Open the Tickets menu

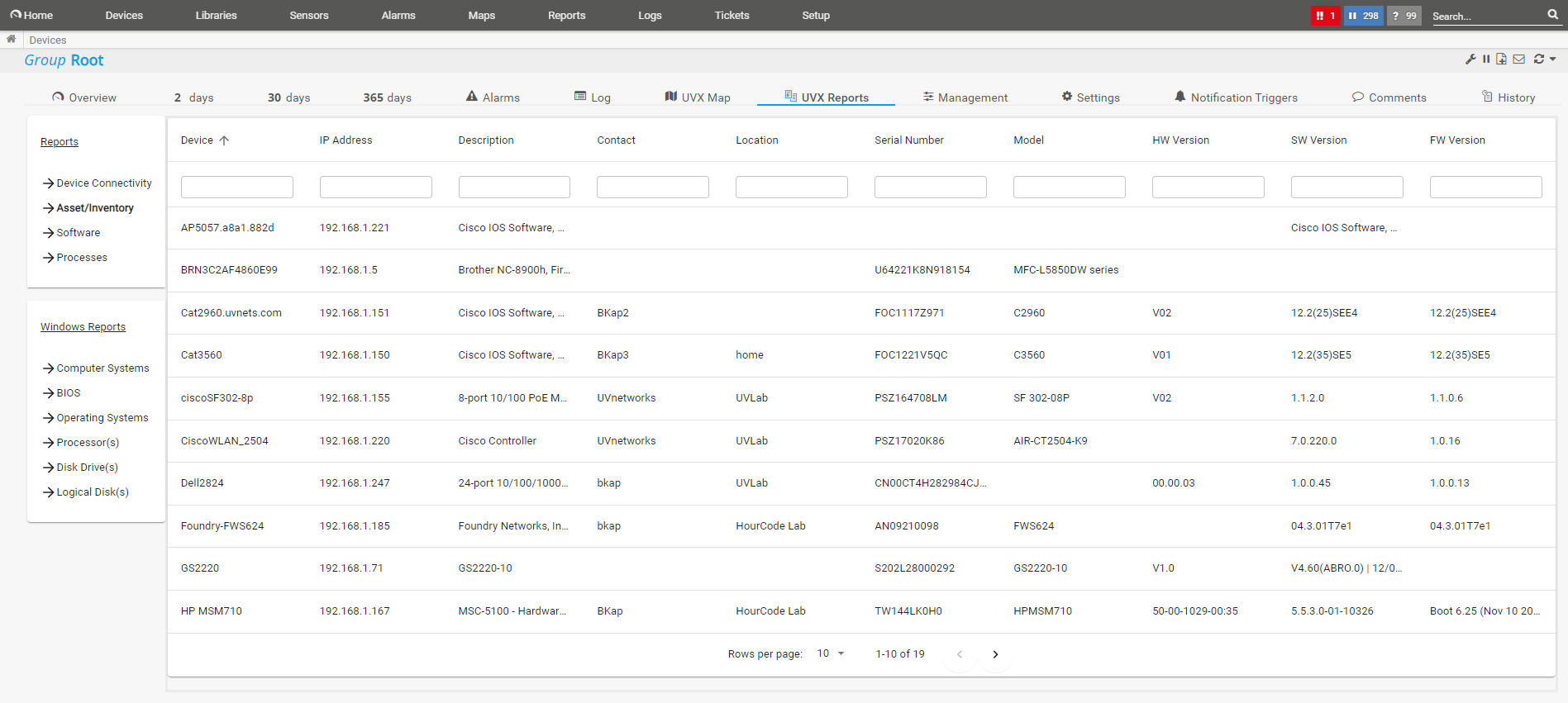click(x=732, y=15)
